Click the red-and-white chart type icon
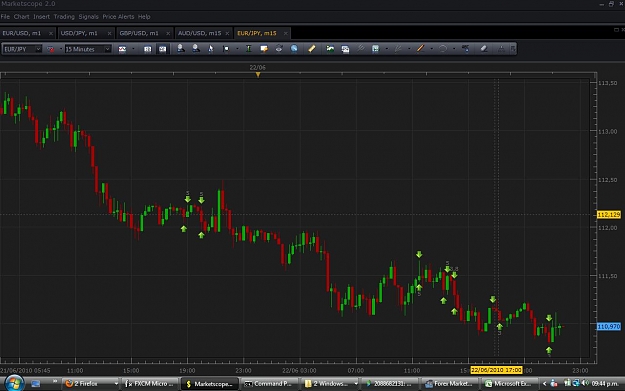This screenshot has height=391, width=625. point(122,49)
